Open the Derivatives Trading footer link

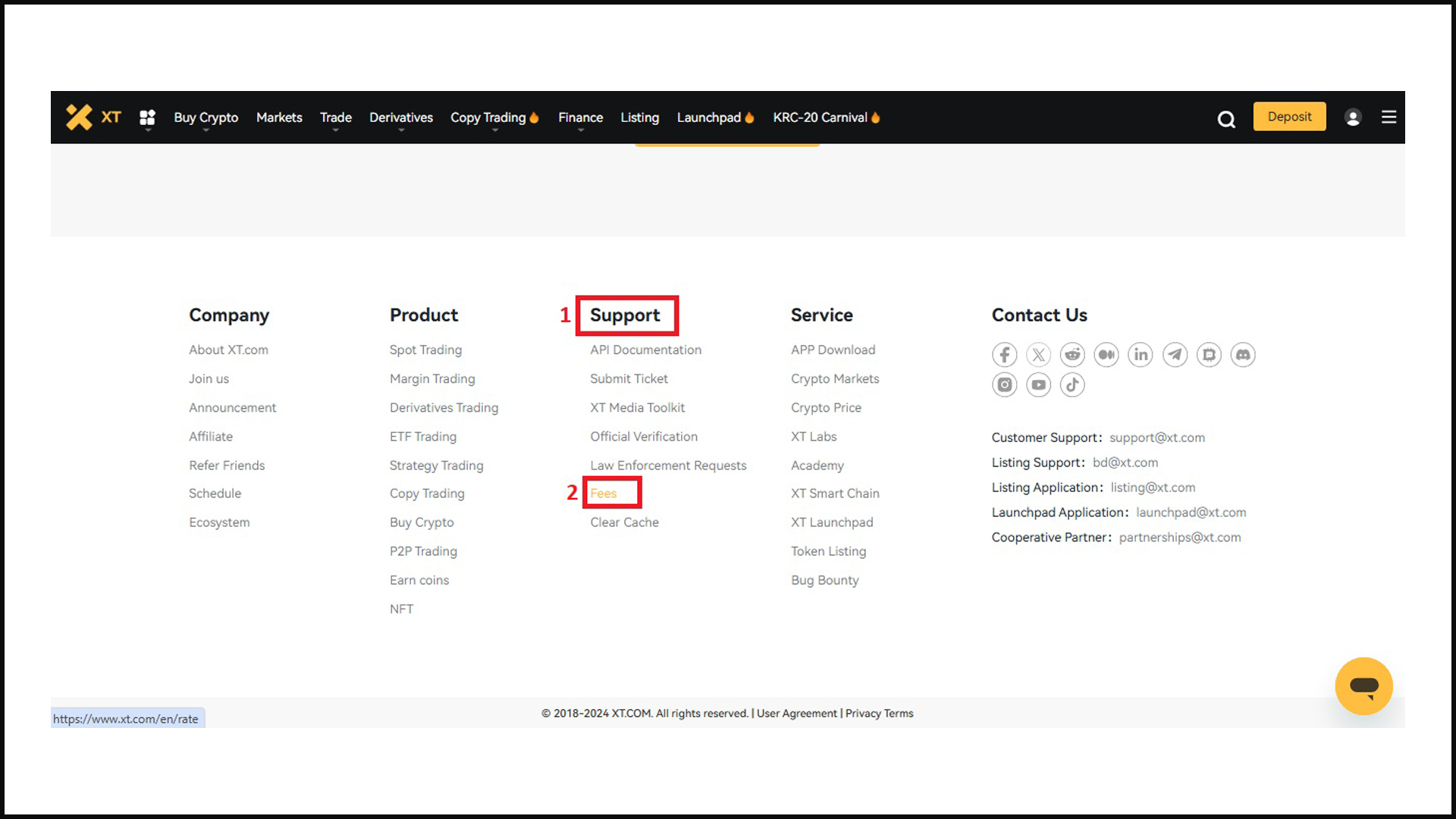click(444, 407)
